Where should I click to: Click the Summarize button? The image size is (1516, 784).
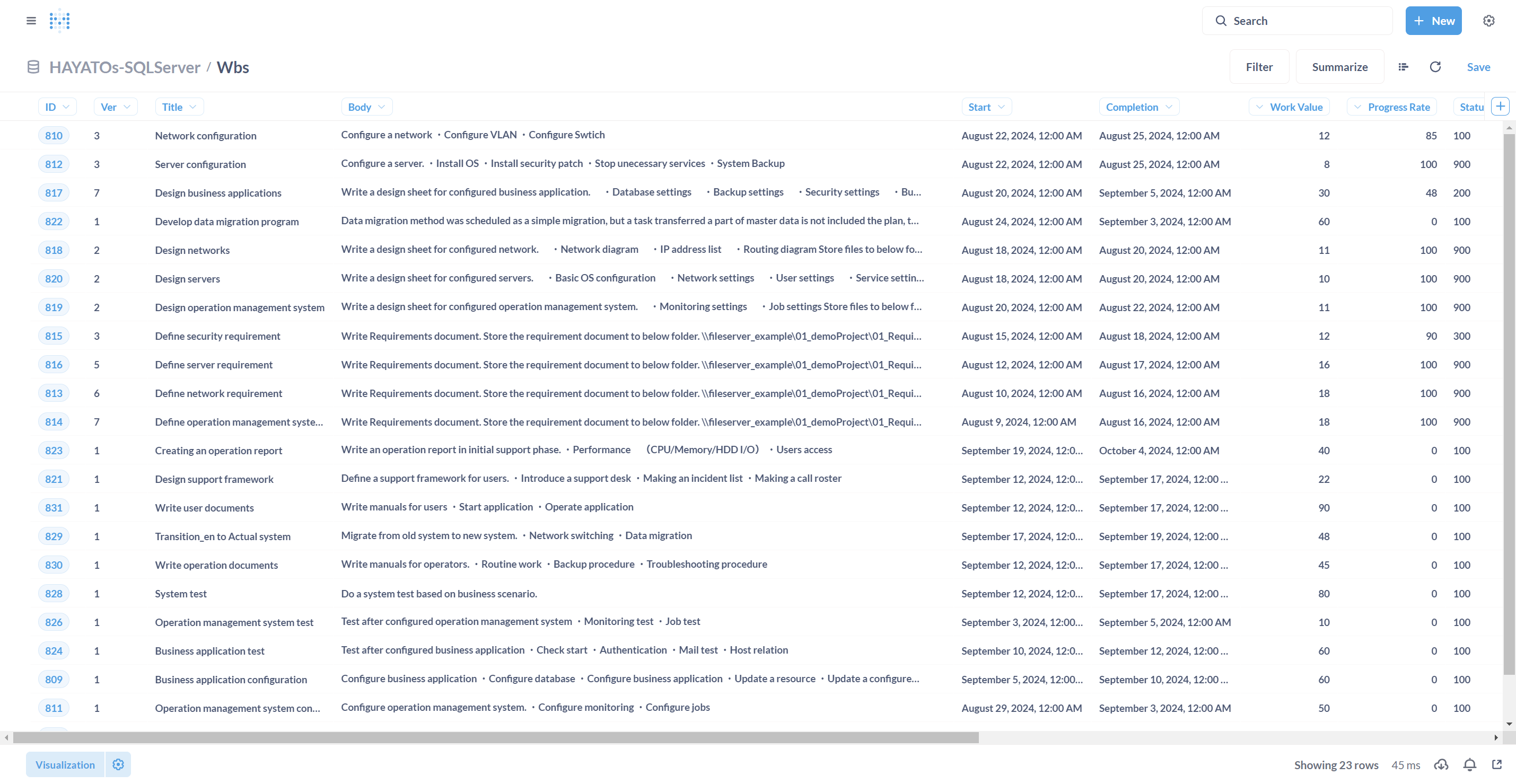point(1339,67)
